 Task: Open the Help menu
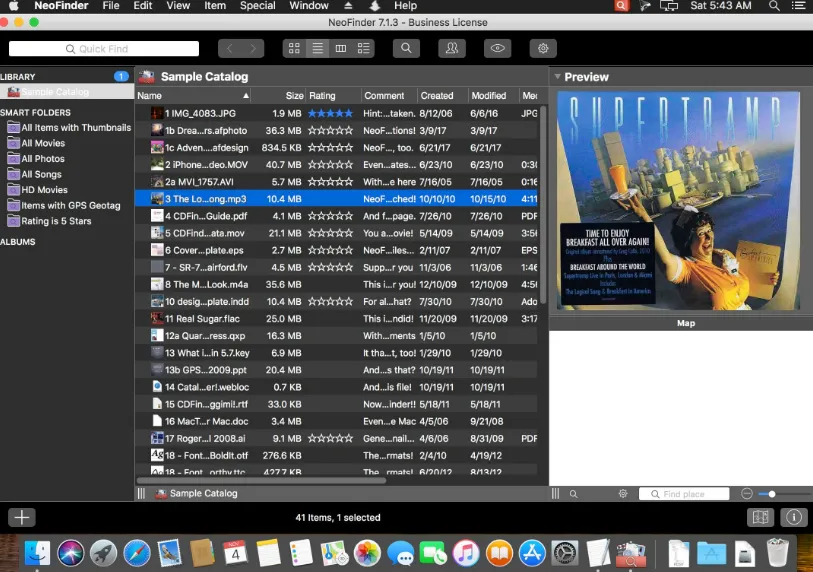point(405,6)
